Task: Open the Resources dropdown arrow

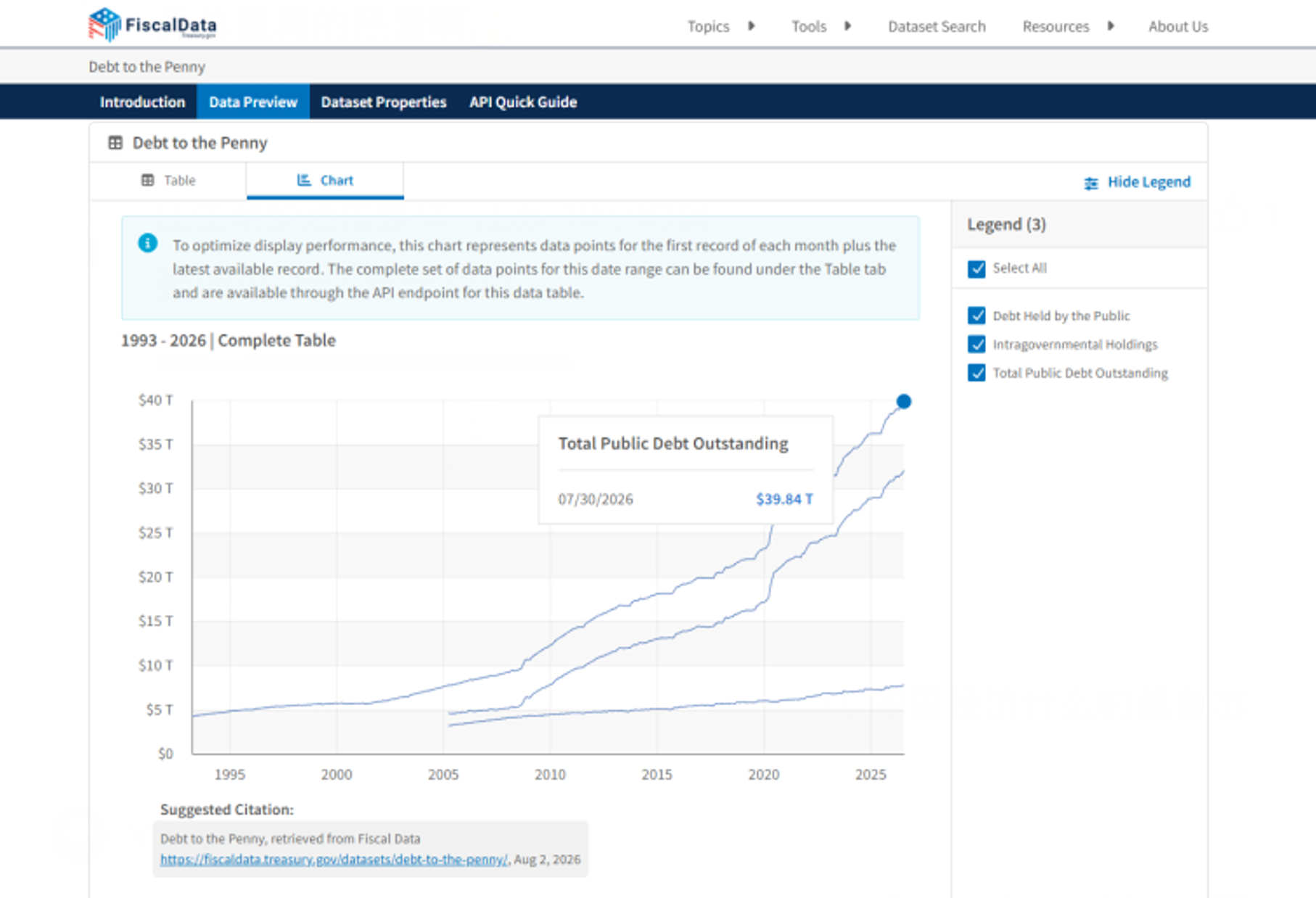Action: (x=1111, y=26)
